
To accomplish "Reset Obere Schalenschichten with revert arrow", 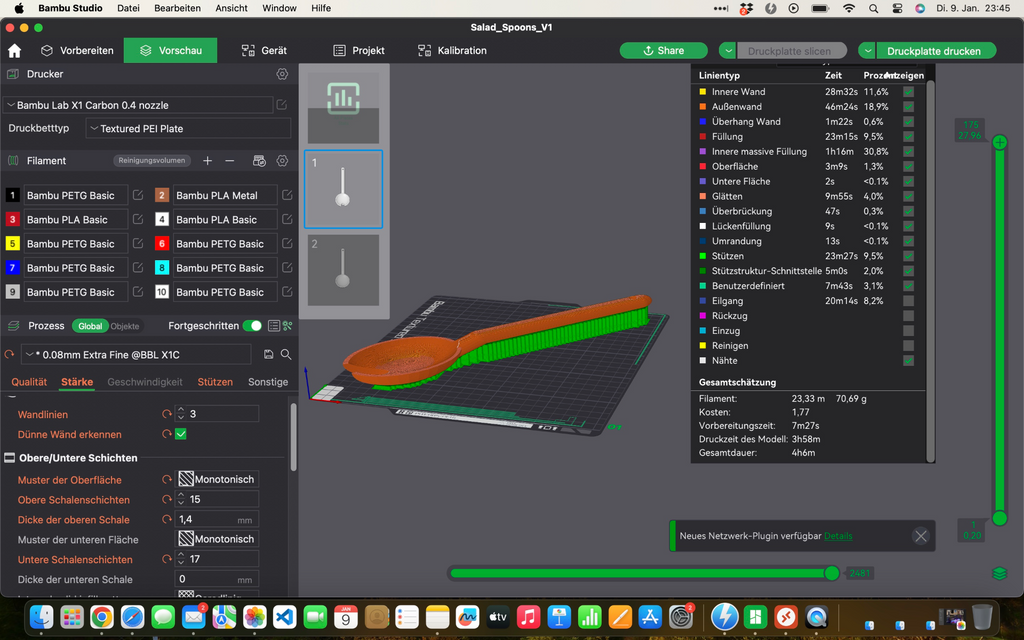I will tap(167, 500).
